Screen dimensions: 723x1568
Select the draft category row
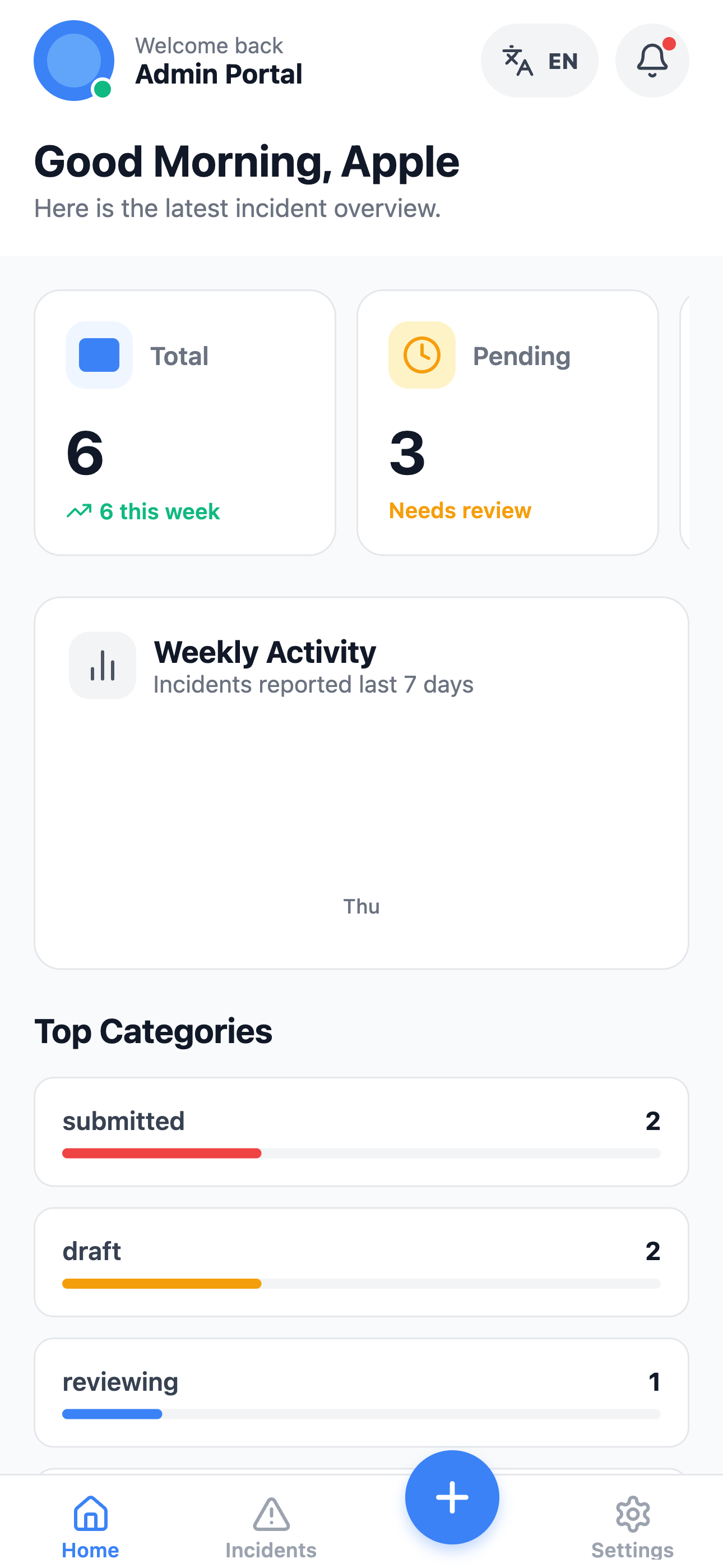tap(361, 1262)
